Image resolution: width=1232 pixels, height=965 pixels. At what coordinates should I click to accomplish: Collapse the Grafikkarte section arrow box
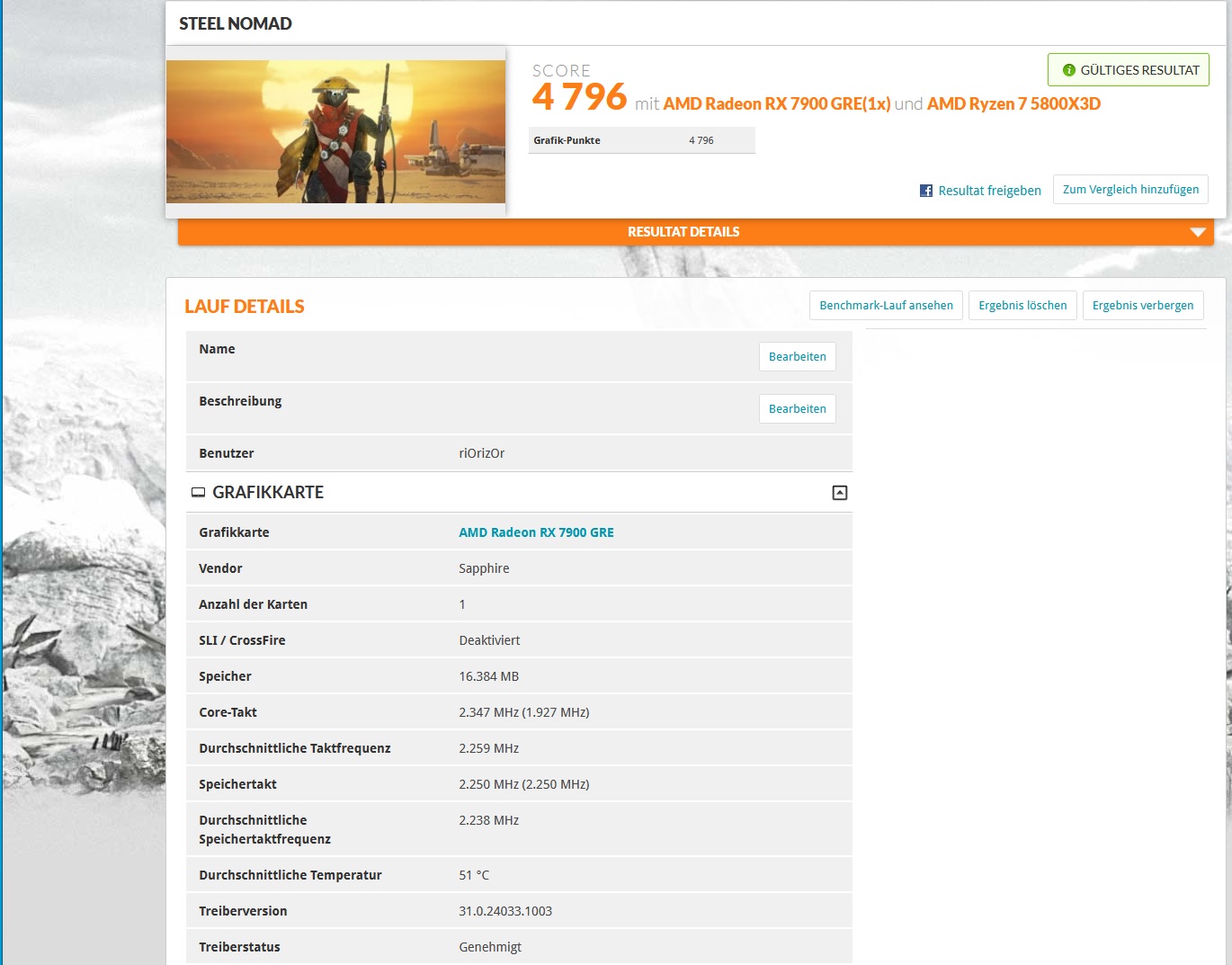point(840,493)
